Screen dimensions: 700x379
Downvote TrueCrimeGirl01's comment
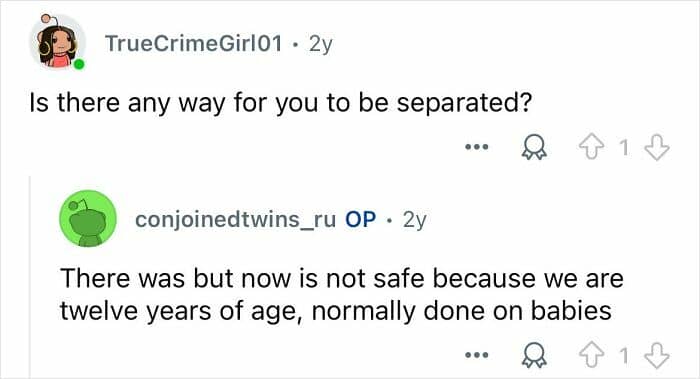click(x=657, y=148)
